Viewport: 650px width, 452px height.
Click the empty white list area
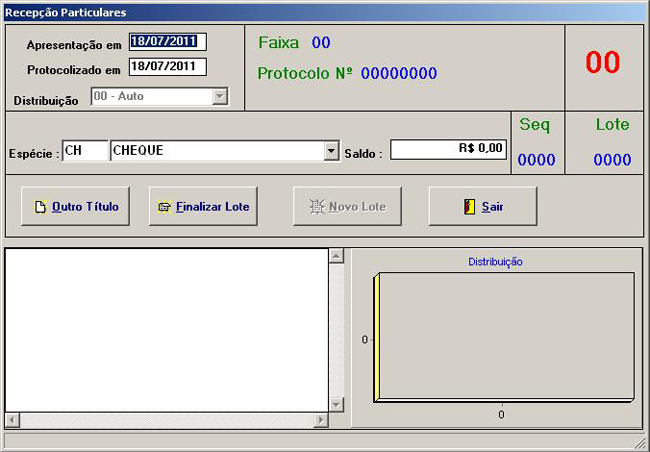click(x=167, y=330)
